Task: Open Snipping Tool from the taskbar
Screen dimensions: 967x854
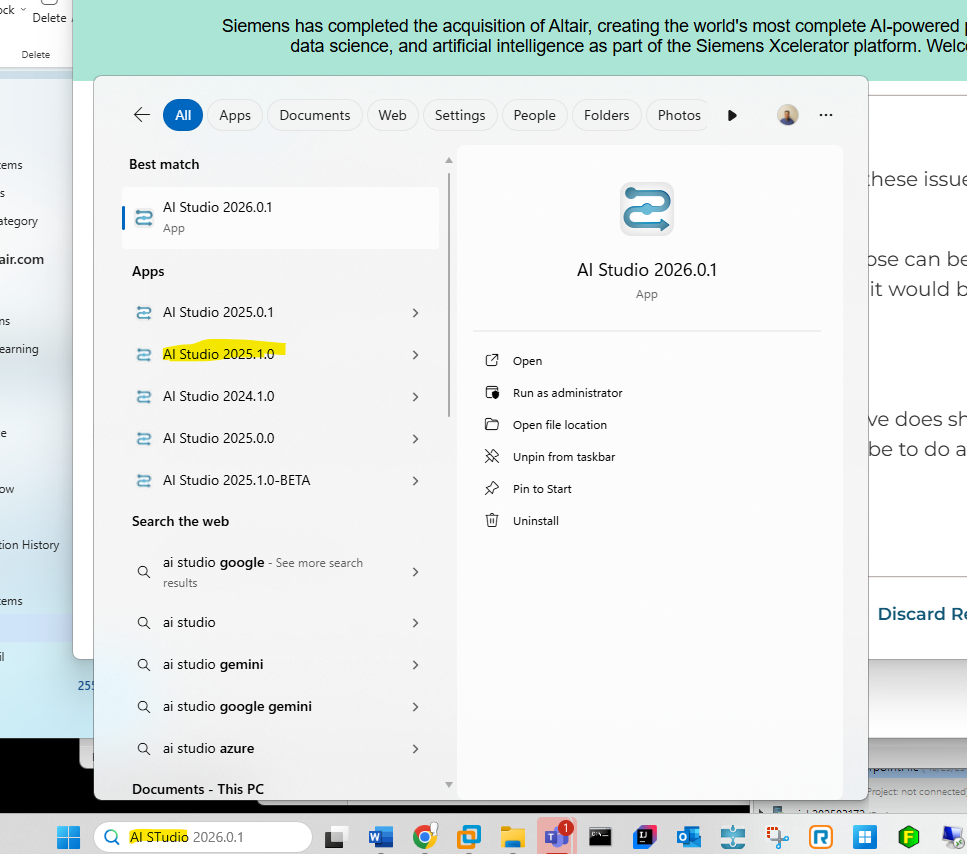Action: tap(777, 837)
